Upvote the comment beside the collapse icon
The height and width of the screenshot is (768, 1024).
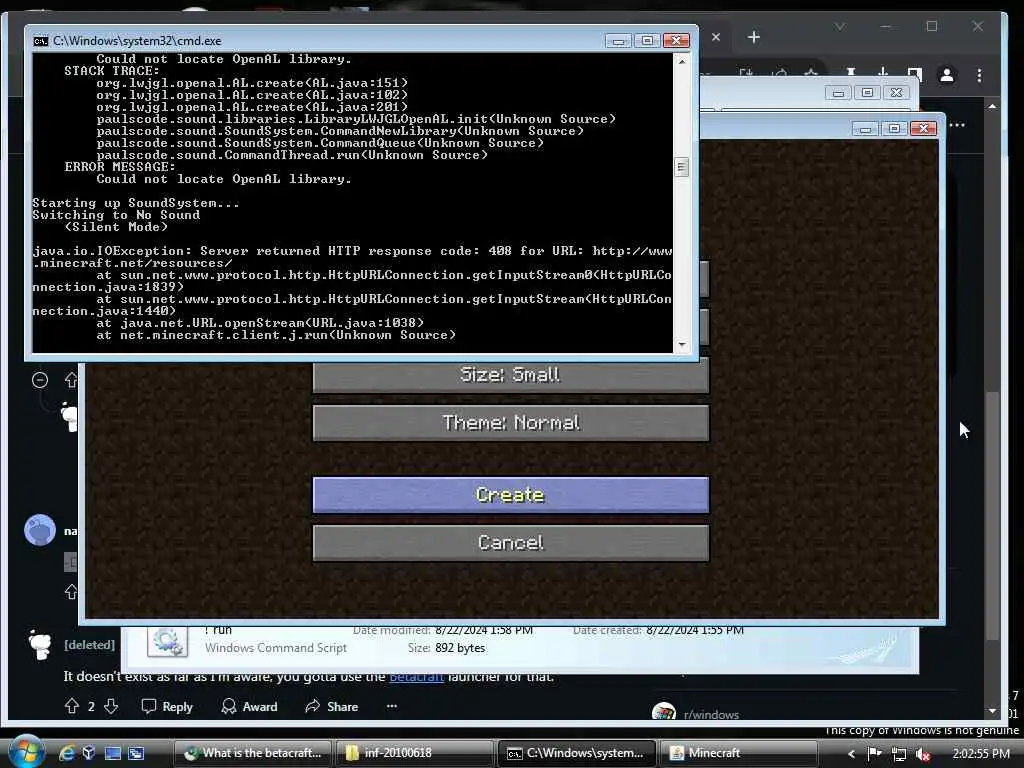pos(71,379)
